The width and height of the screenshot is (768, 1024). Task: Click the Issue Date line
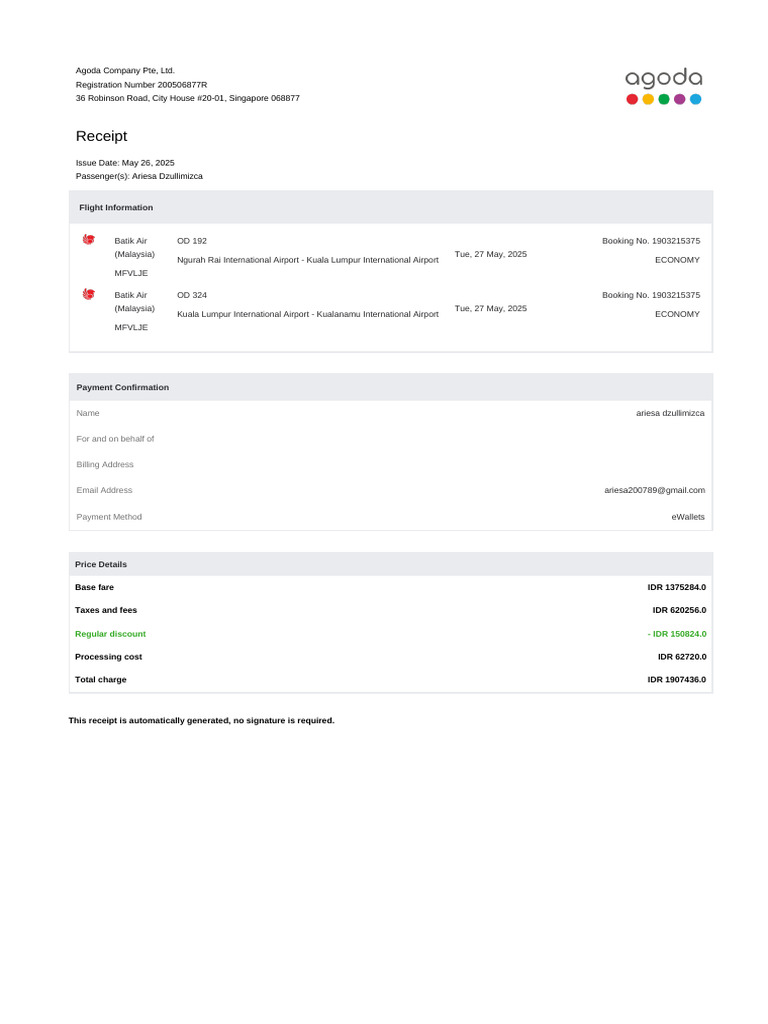pos(125,162)
